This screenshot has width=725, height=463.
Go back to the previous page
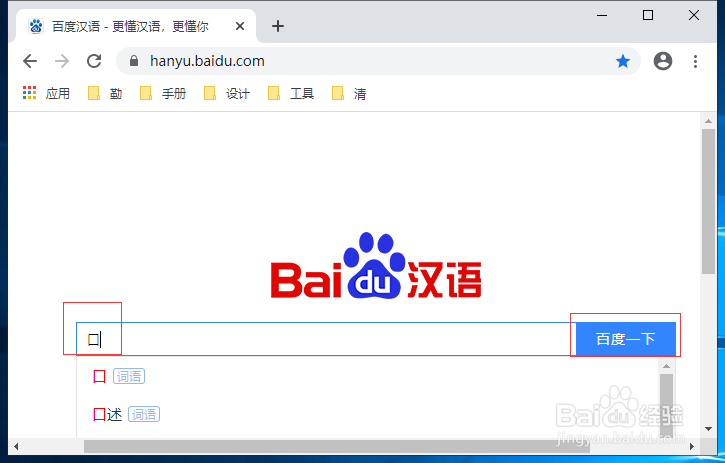pyautogui.click(x=30, y=61)
